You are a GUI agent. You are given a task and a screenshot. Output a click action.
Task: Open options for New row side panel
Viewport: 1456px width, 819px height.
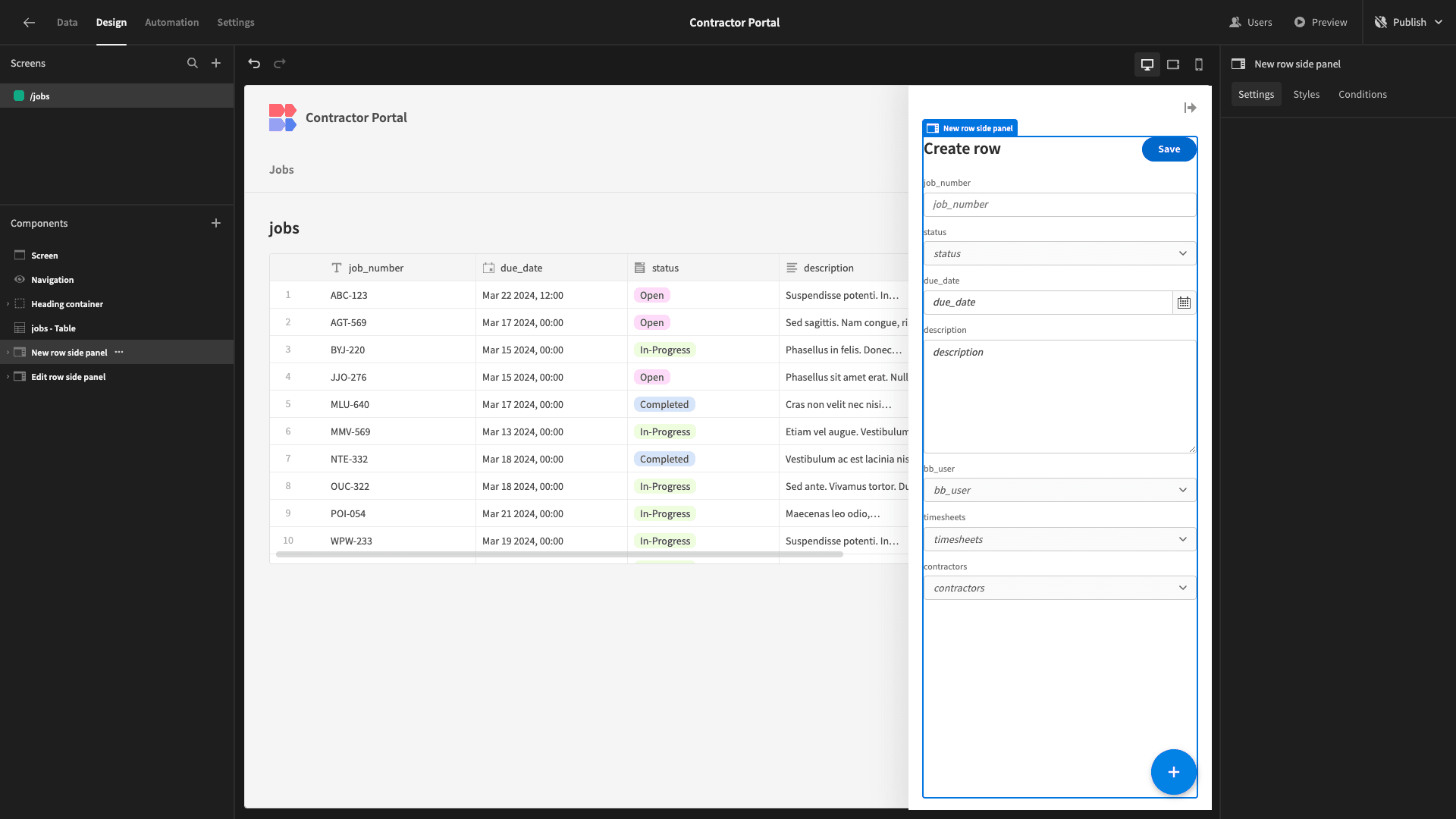(119, 352)
